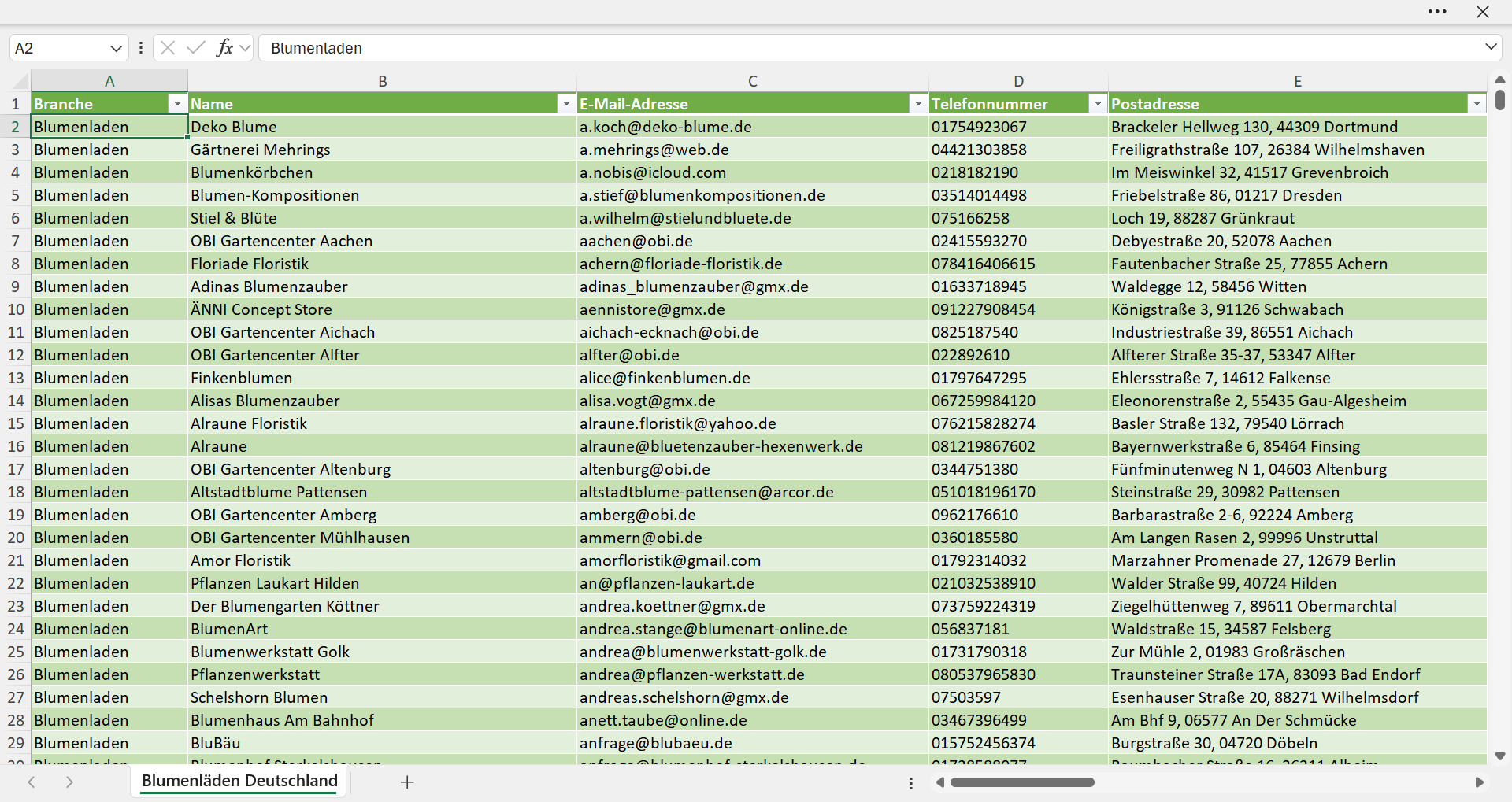1512x802 pixels.
Task: Select column C header
Action: pyautogui.click(x=753, y=81)
